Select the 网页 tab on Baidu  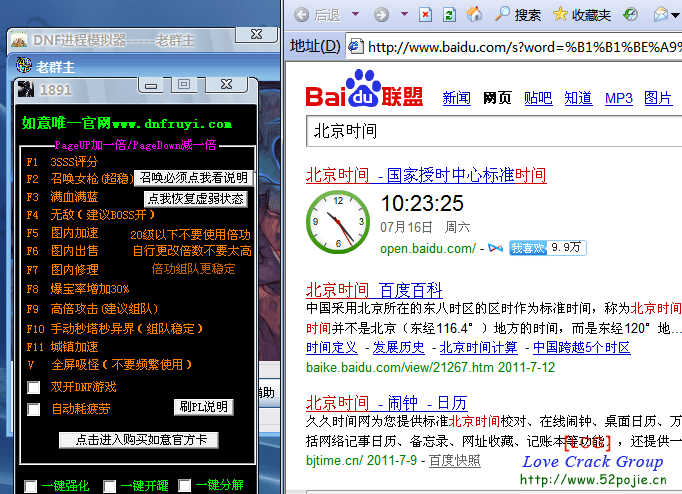[497, 98]
